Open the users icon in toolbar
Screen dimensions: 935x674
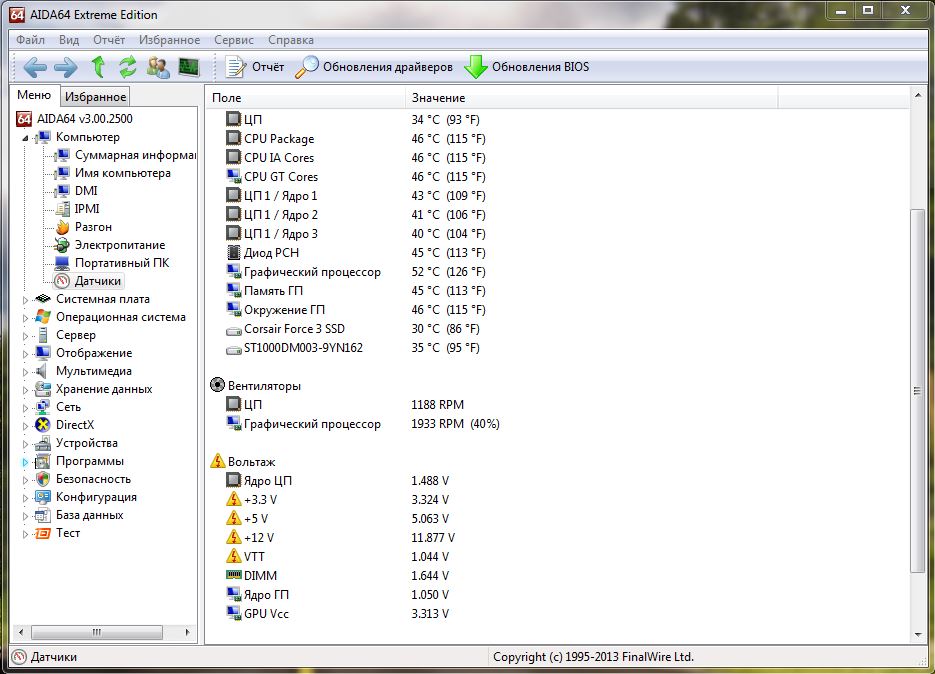158,67
